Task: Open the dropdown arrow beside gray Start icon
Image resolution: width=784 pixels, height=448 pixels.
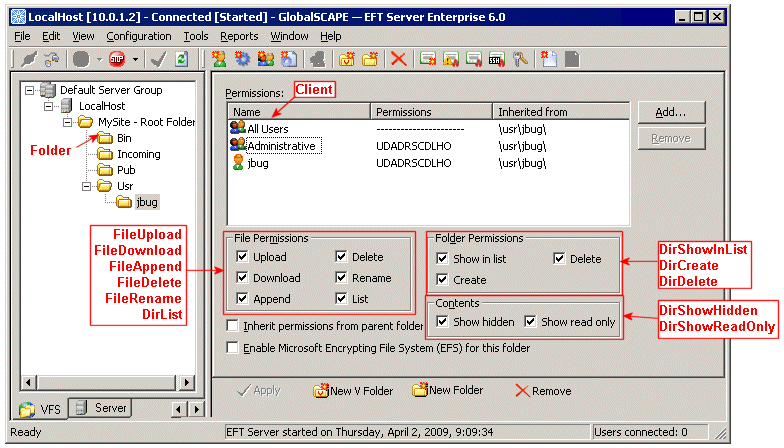Action: point(100,60)
